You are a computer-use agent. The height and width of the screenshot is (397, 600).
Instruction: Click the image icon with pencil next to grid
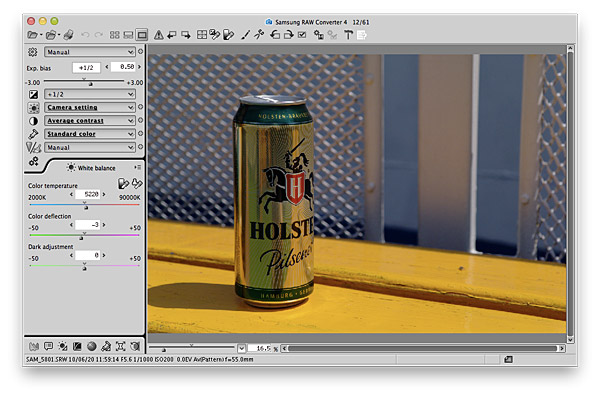point(215,35)
